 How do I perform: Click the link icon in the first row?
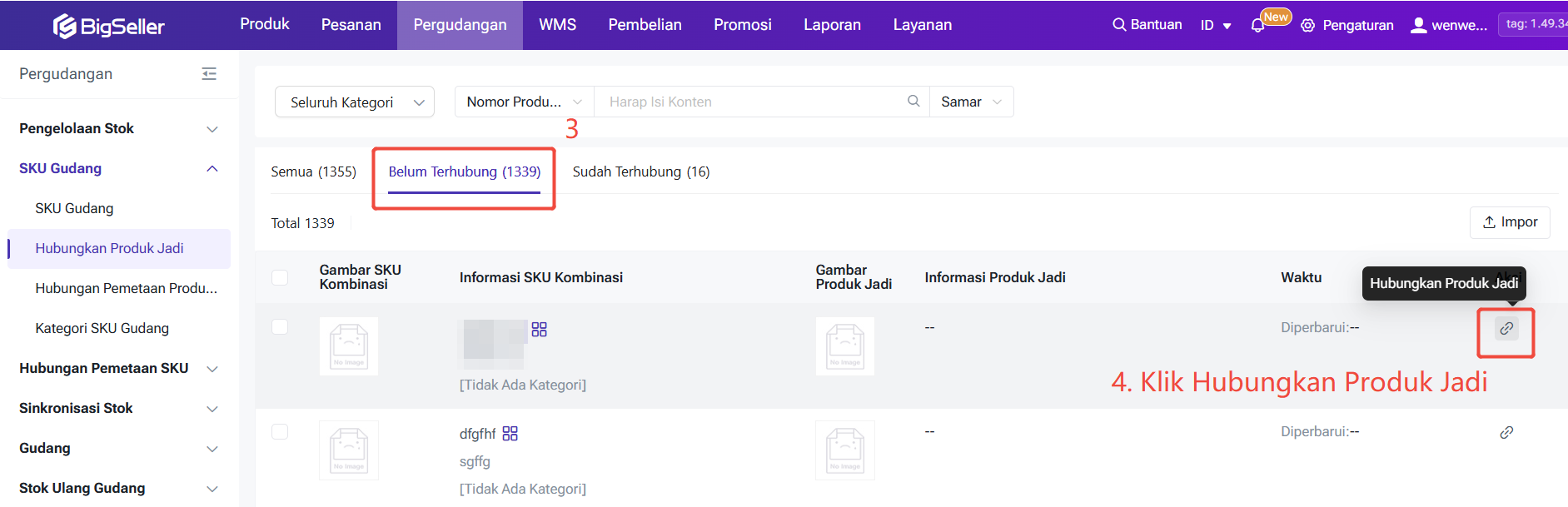[x=1506, y=329]
